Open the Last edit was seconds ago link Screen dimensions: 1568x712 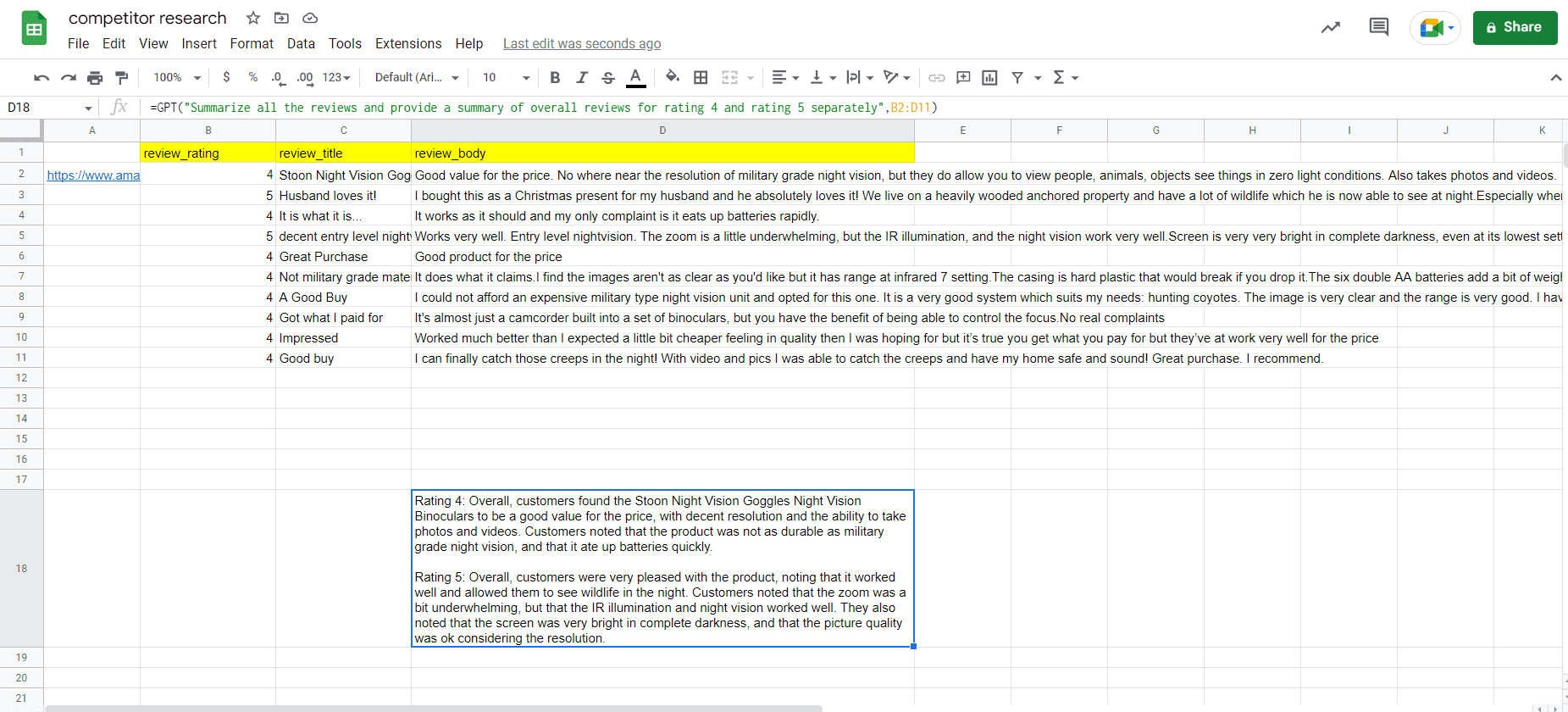click(582, 44)
